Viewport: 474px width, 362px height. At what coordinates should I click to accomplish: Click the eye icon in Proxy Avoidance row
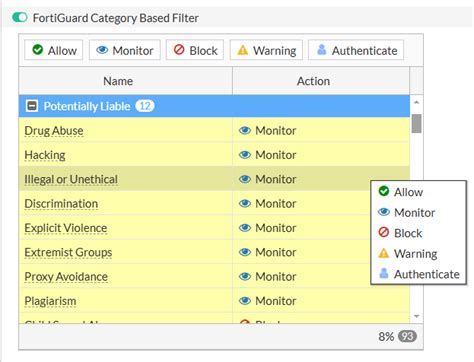[245, 277]
